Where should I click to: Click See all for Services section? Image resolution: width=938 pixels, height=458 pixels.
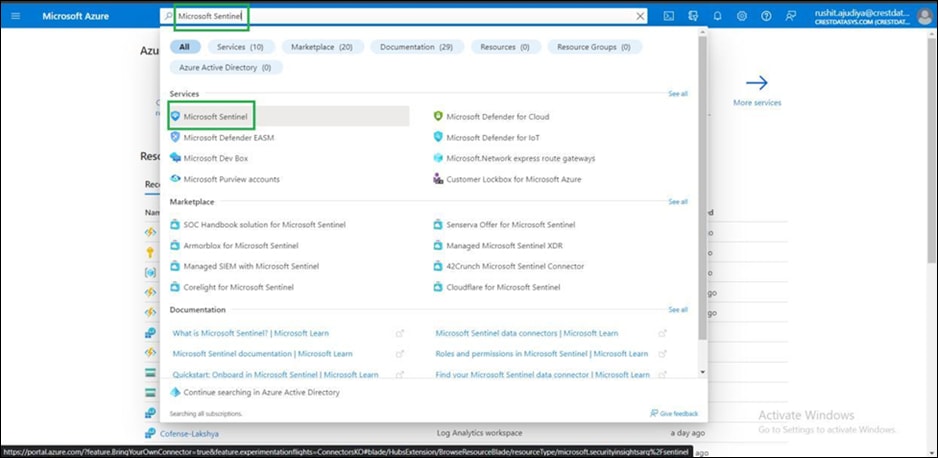click(x=678, y=94)
